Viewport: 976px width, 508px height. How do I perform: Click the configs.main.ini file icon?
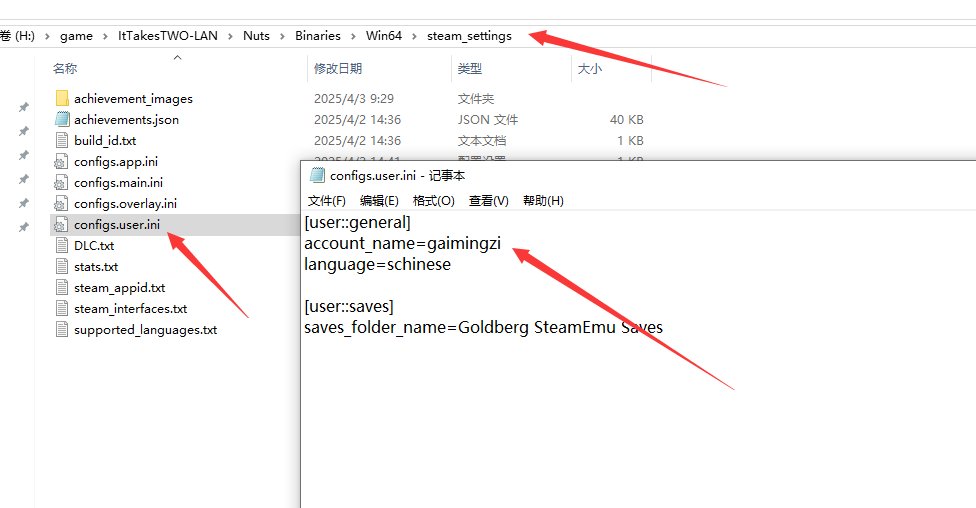[62, 182]
